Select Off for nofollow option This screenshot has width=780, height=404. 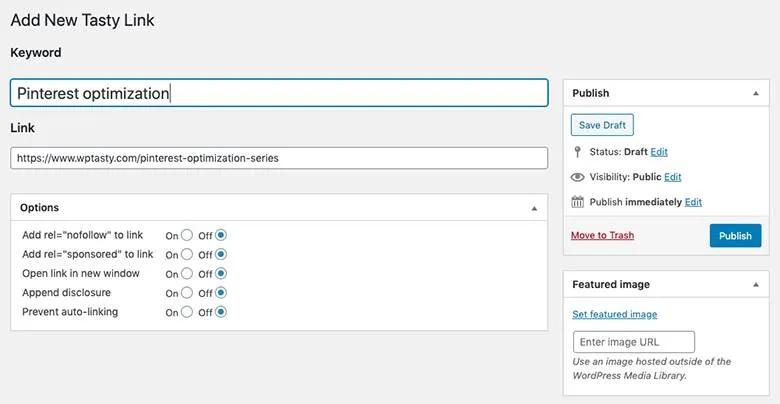(x=221, y=235)
